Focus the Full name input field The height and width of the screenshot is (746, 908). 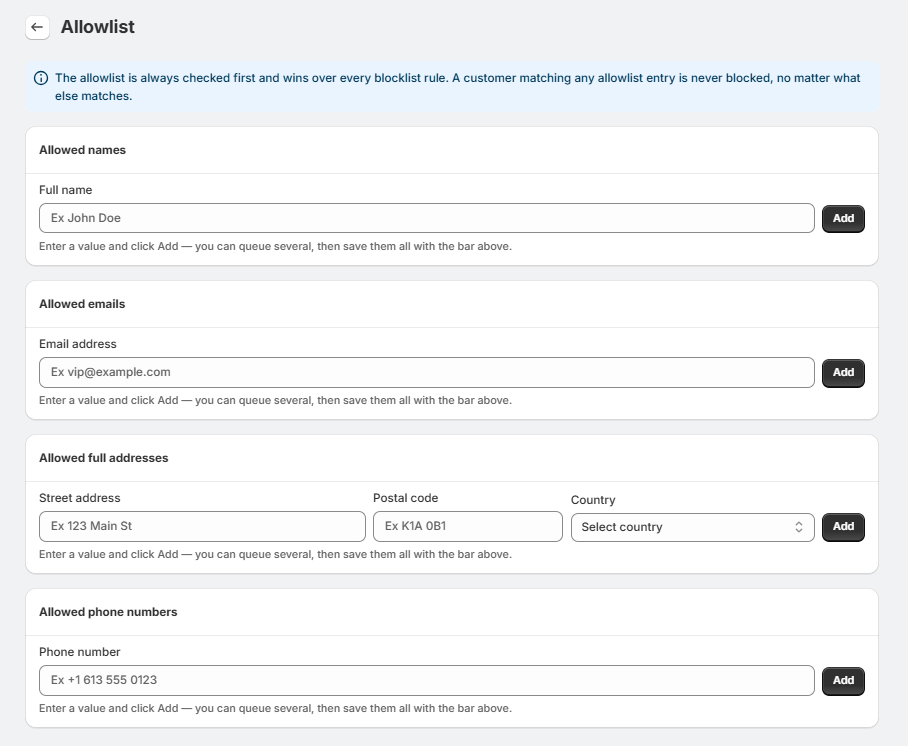(427, 218)
